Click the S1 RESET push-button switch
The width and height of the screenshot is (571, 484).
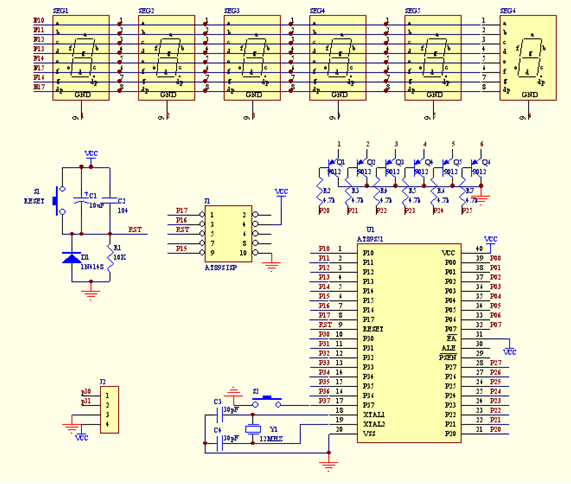click(x=59, y=200)
